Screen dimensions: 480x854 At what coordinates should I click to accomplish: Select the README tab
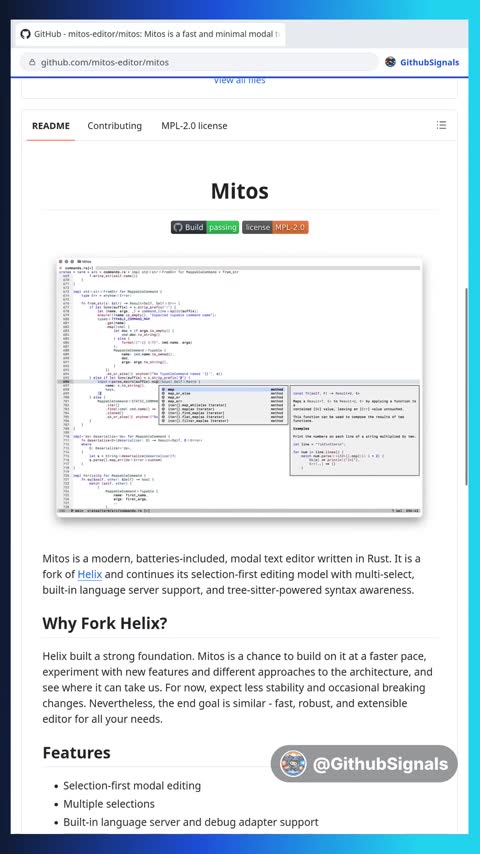click(51, 126)
